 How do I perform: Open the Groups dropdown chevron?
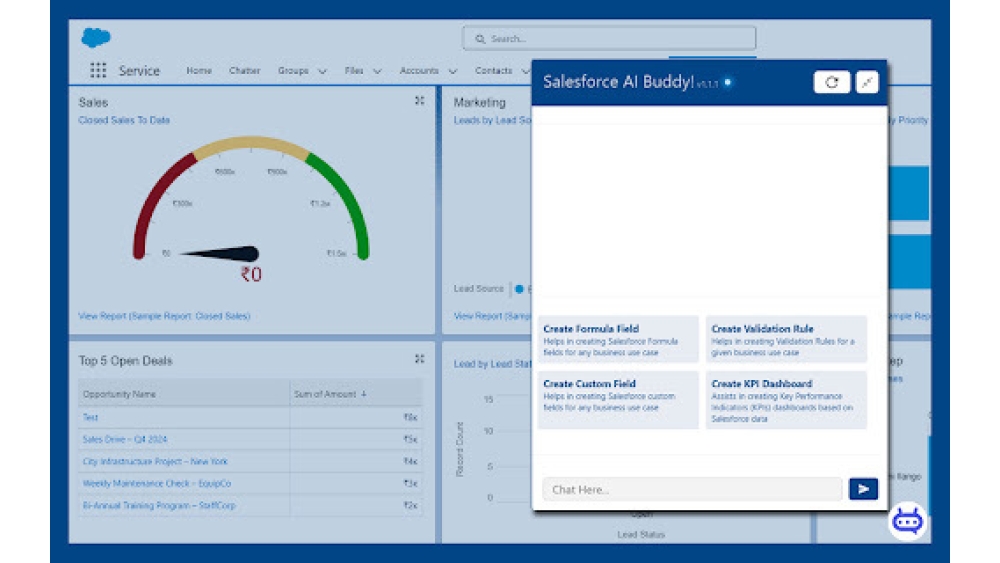coord(322,71)
